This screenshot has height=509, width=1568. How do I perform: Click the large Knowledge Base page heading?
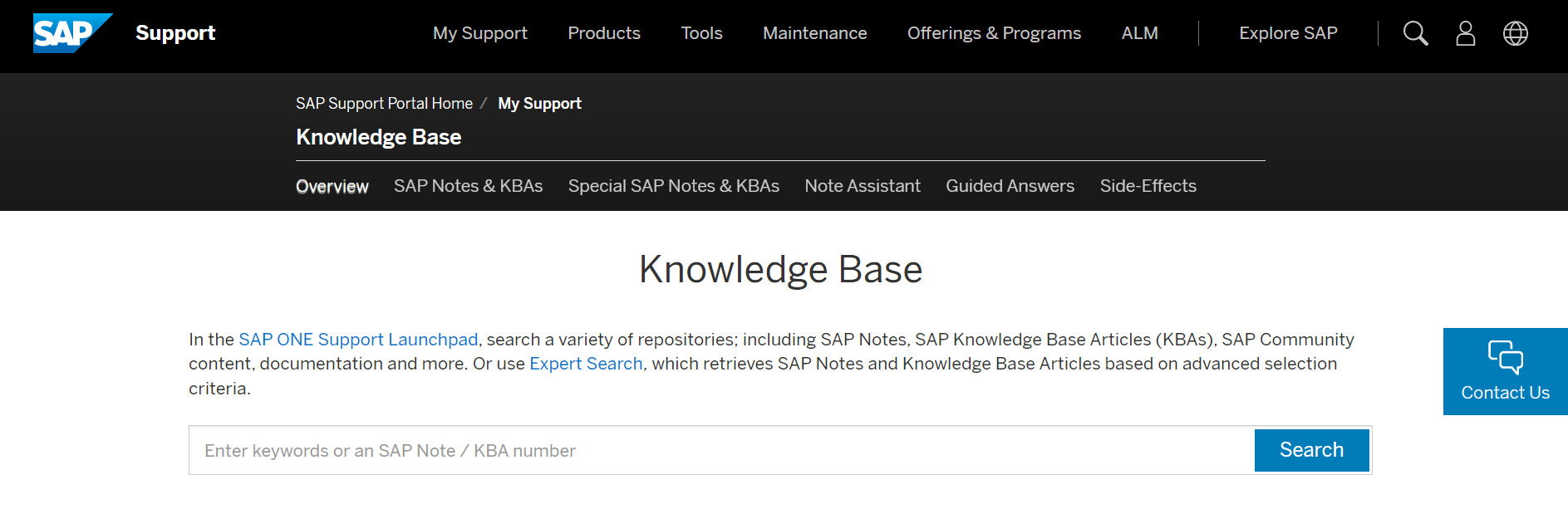(780, 270)
